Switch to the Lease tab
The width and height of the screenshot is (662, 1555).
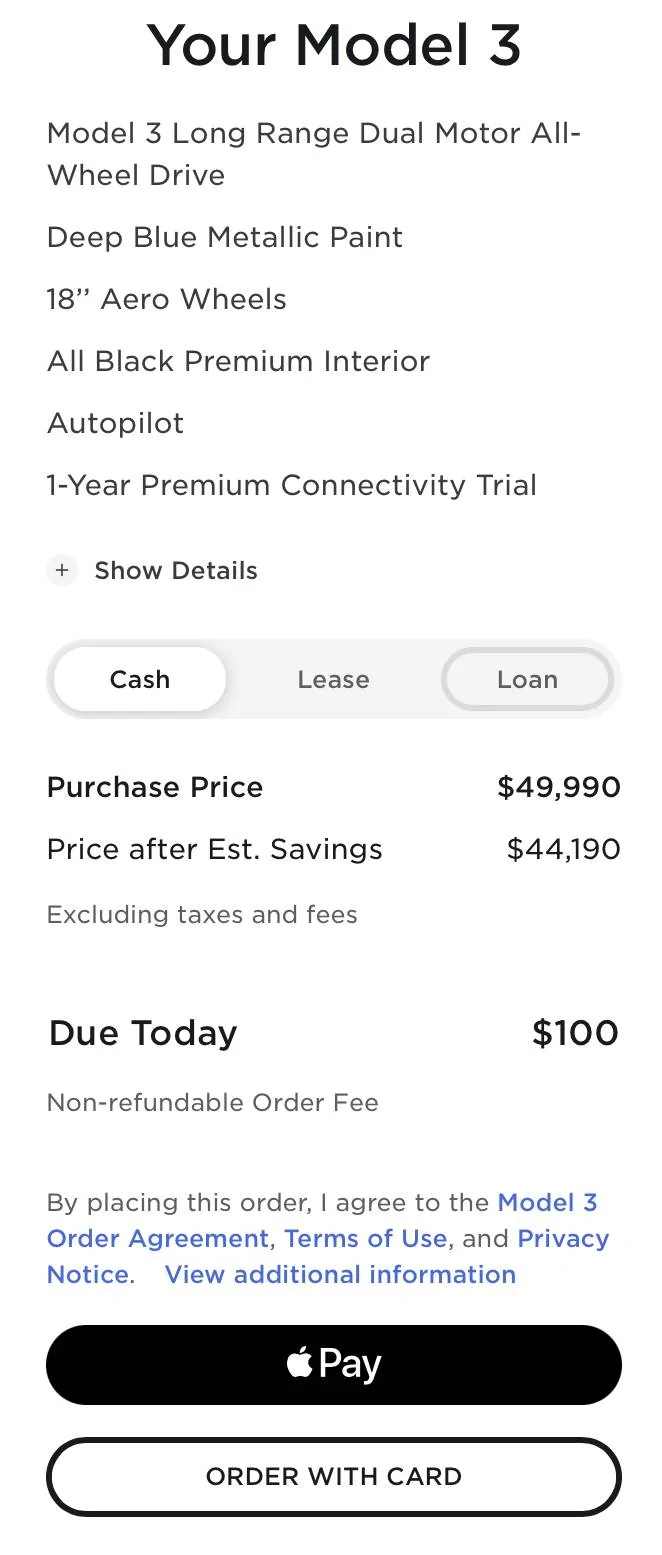(333, 679)
